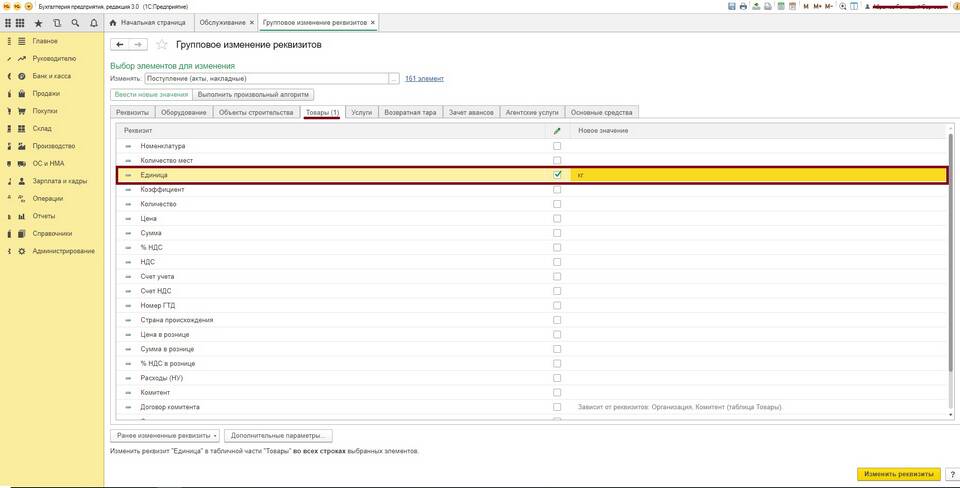Click the Print icon in title bar

pyautogui.click(x=744, y=6)
